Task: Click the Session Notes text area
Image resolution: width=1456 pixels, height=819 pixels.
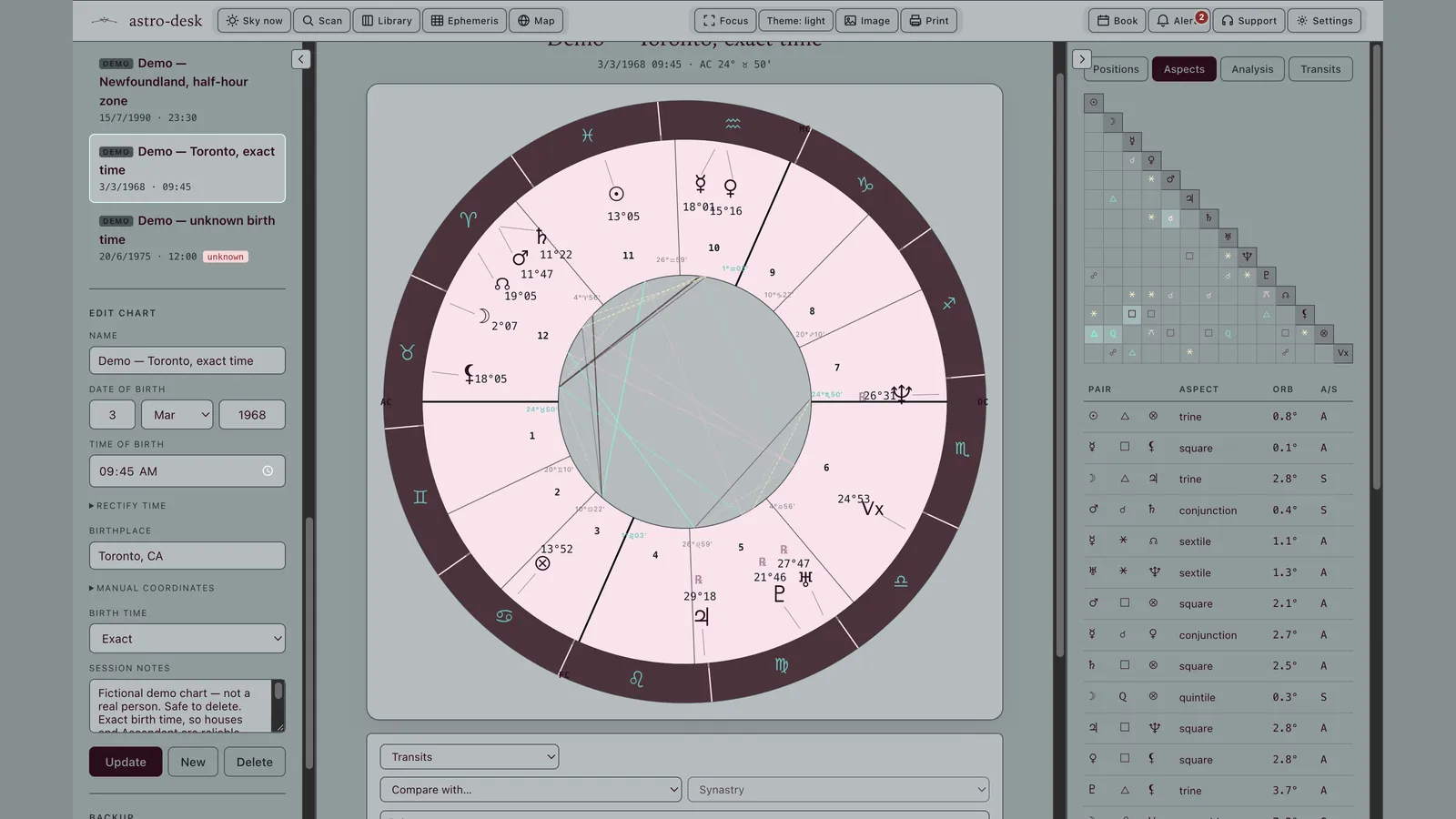Action: click(x=187, y=706)
